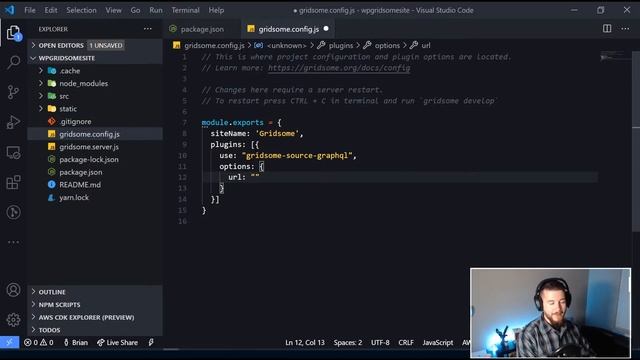Open the View menu
Screen dimensions: 640x360
(113, 10)
